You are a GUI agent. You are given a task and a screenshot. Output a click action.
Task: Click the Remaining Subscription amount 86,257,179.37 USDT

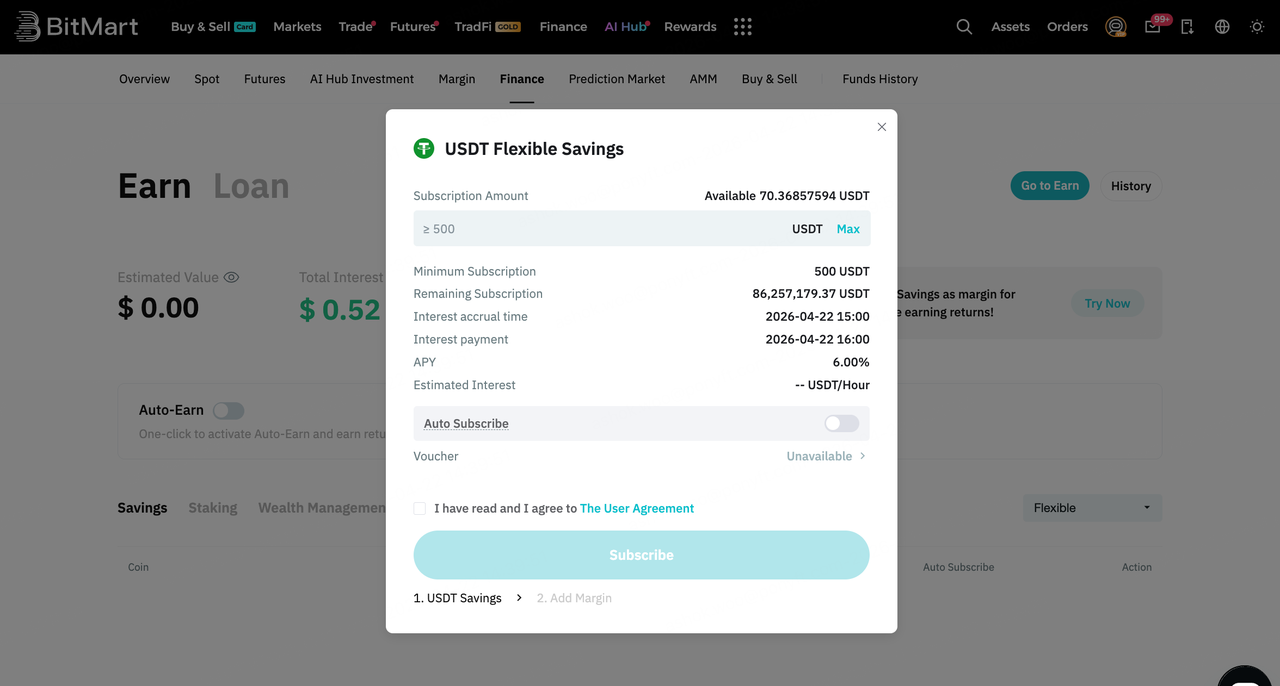click(811, 294)
